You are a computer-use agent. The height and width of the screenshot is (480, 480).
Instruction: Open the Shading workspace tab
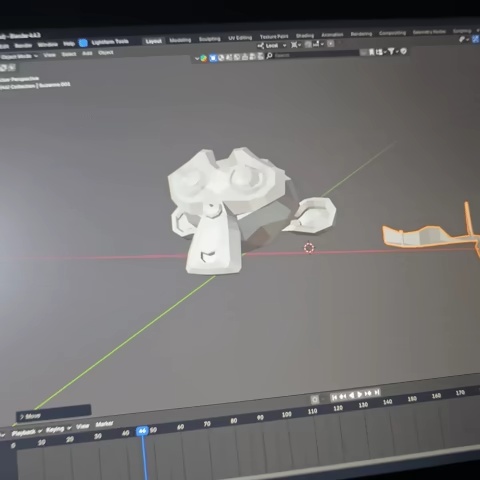pos(305,36)
